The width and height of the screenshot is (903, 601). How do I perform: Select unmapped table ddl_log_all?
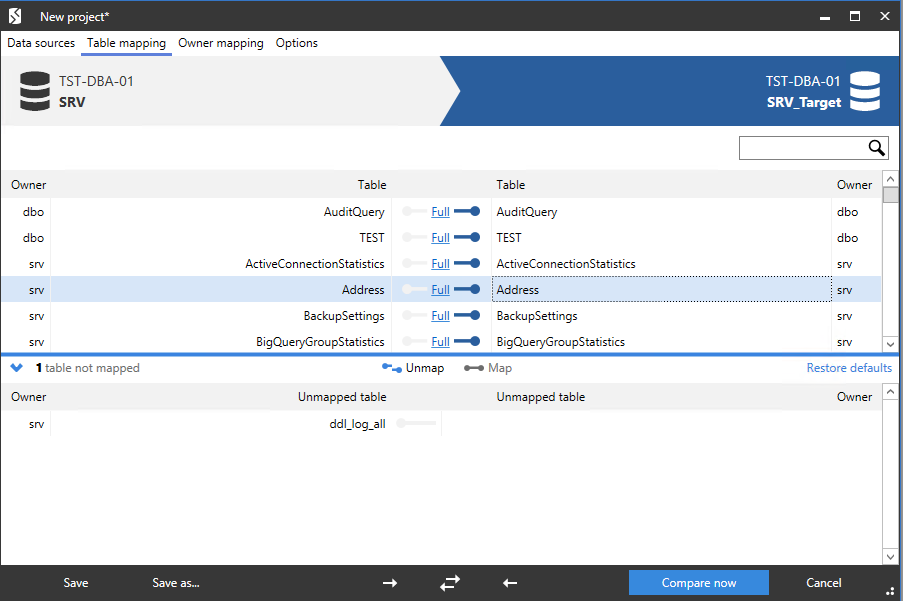tap(357, 424)
